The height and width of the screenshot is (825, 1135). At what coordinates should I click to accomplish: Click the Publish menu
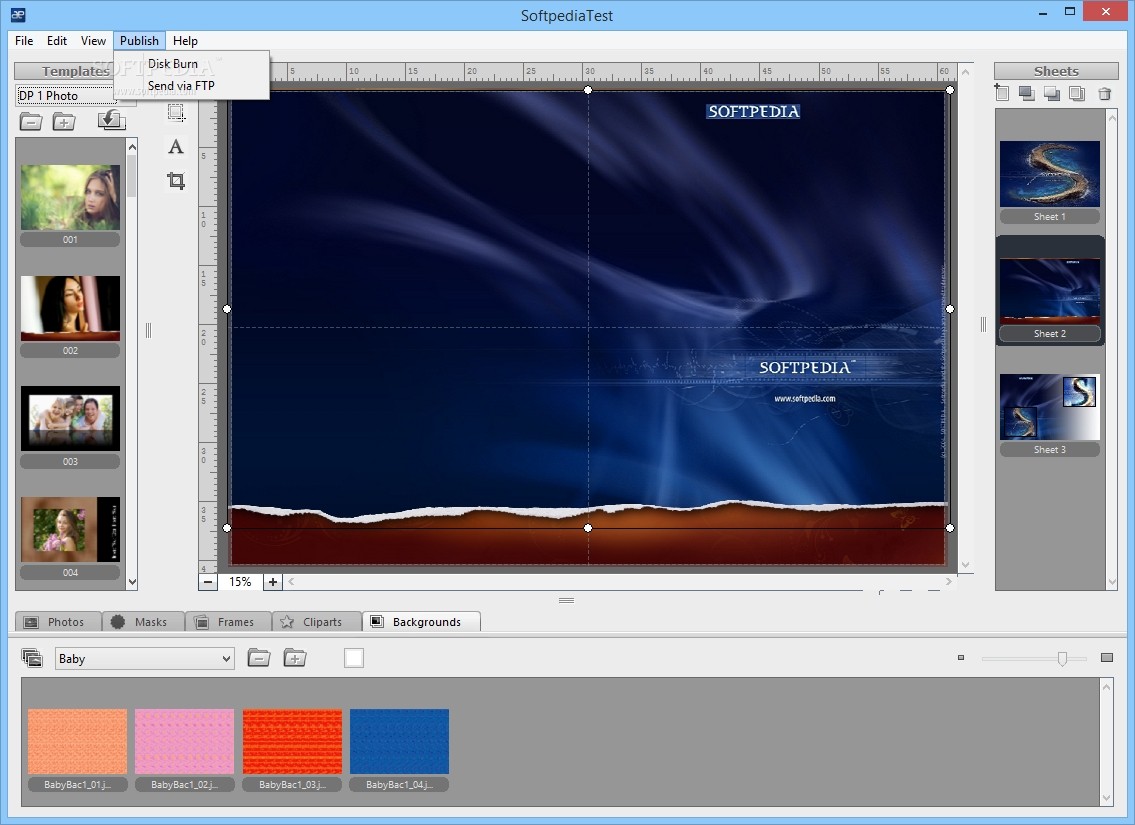pos(139,41)
